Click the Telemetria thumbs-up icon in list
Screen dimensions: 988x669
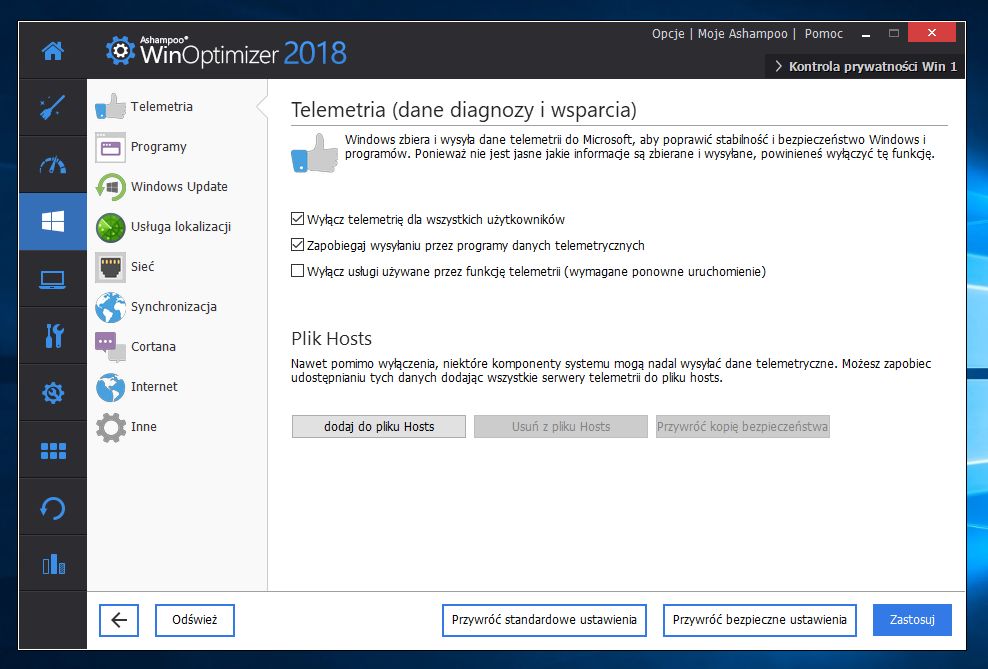coord(110,106)
